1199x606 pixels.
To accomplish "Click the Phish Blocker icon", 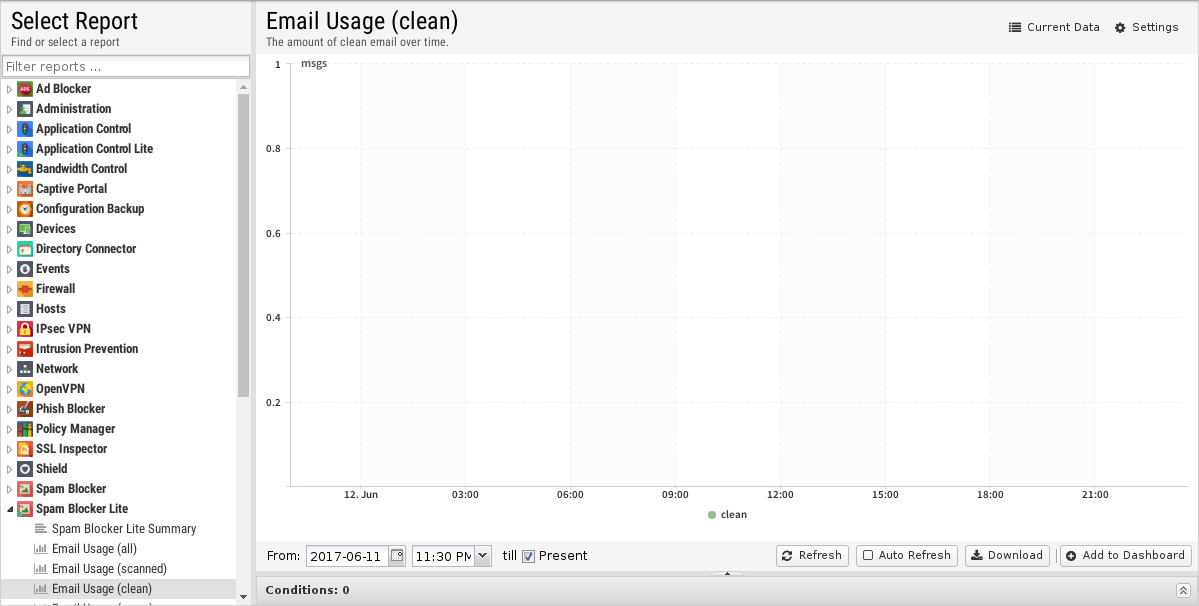I will pyautogui.click(x=25, y=409).
